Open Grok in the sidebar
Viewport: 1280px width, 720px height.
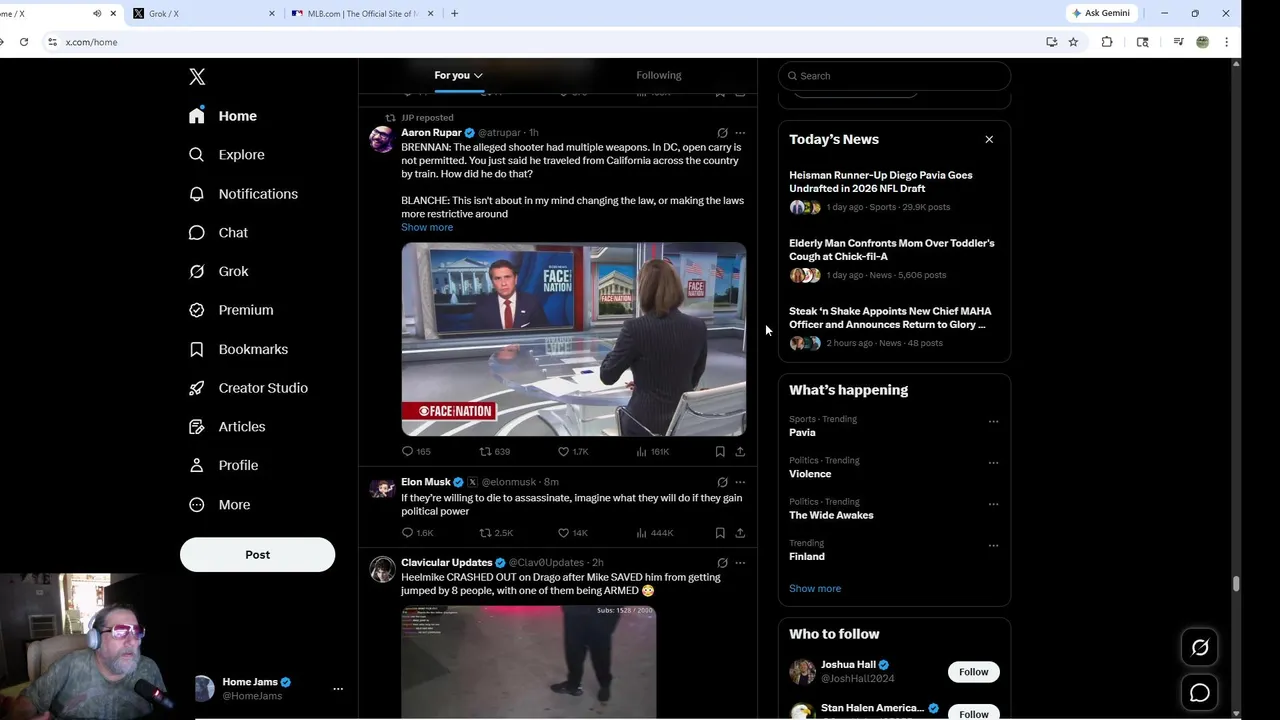(x=218, y=271)
